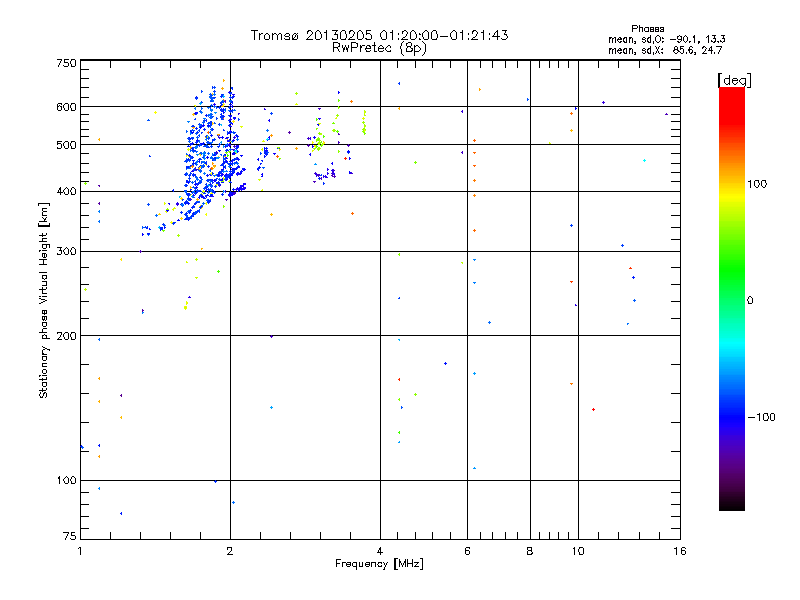Click the x-axis tick label '1'

(x=80, y=551)
